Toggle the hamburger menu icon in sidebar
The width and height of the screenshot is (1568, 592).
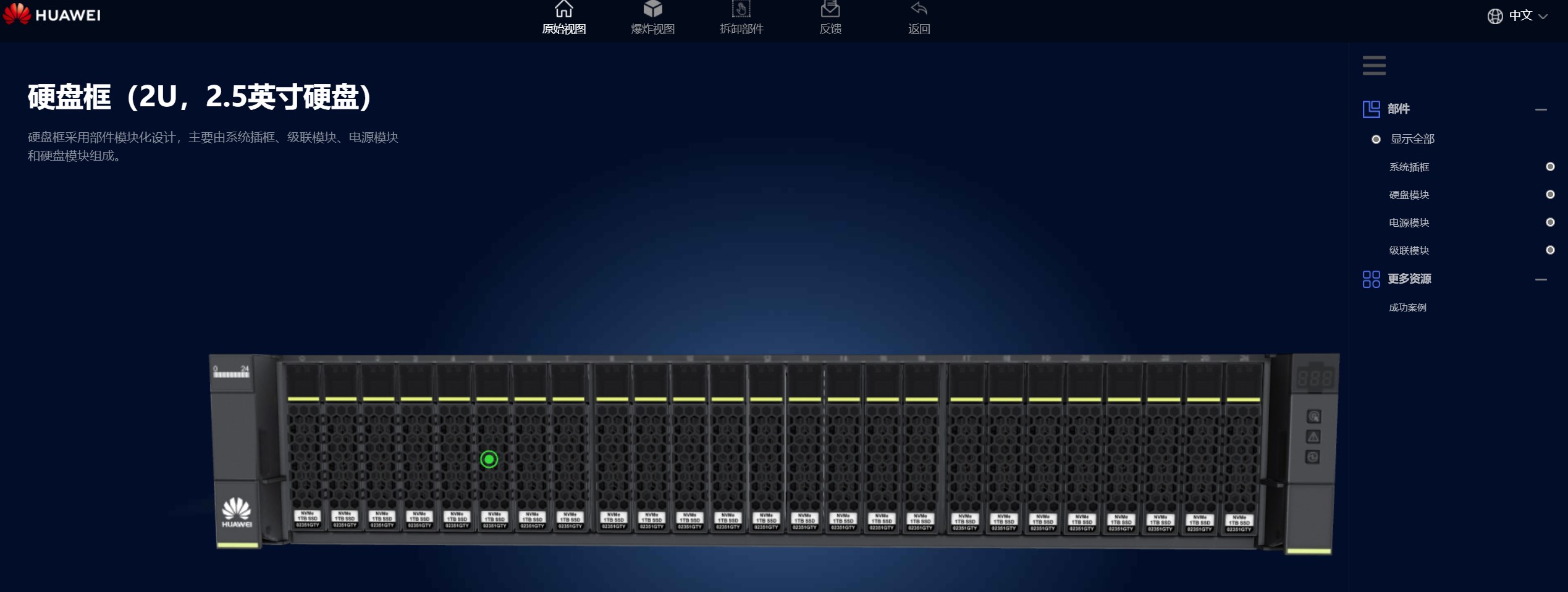[x=1374, y=66]
